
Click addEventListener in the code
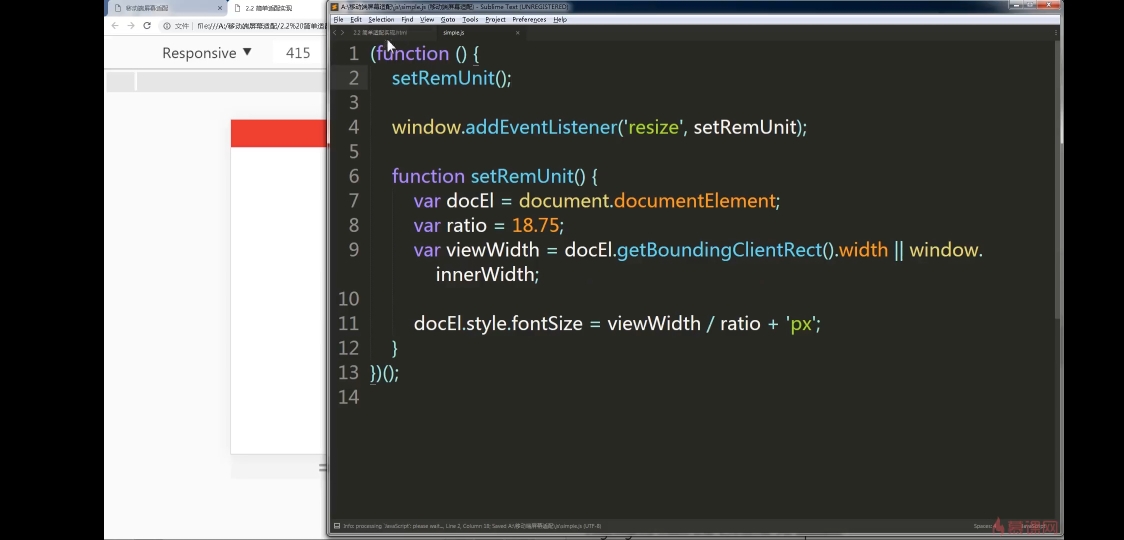541,128
